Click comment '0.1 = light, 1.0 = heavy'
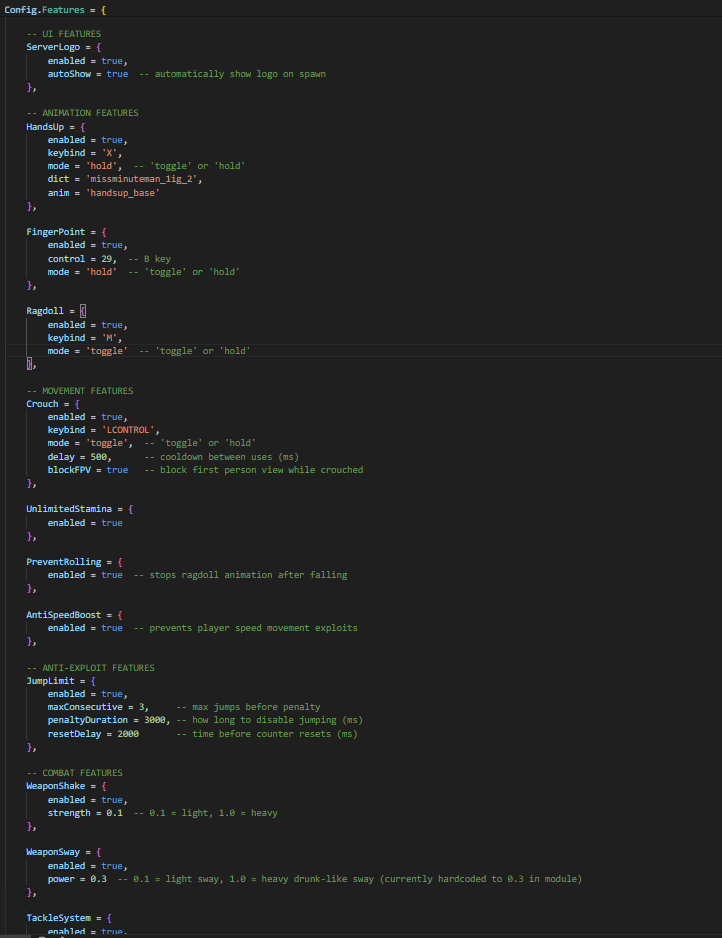 [x=214, y=813]
